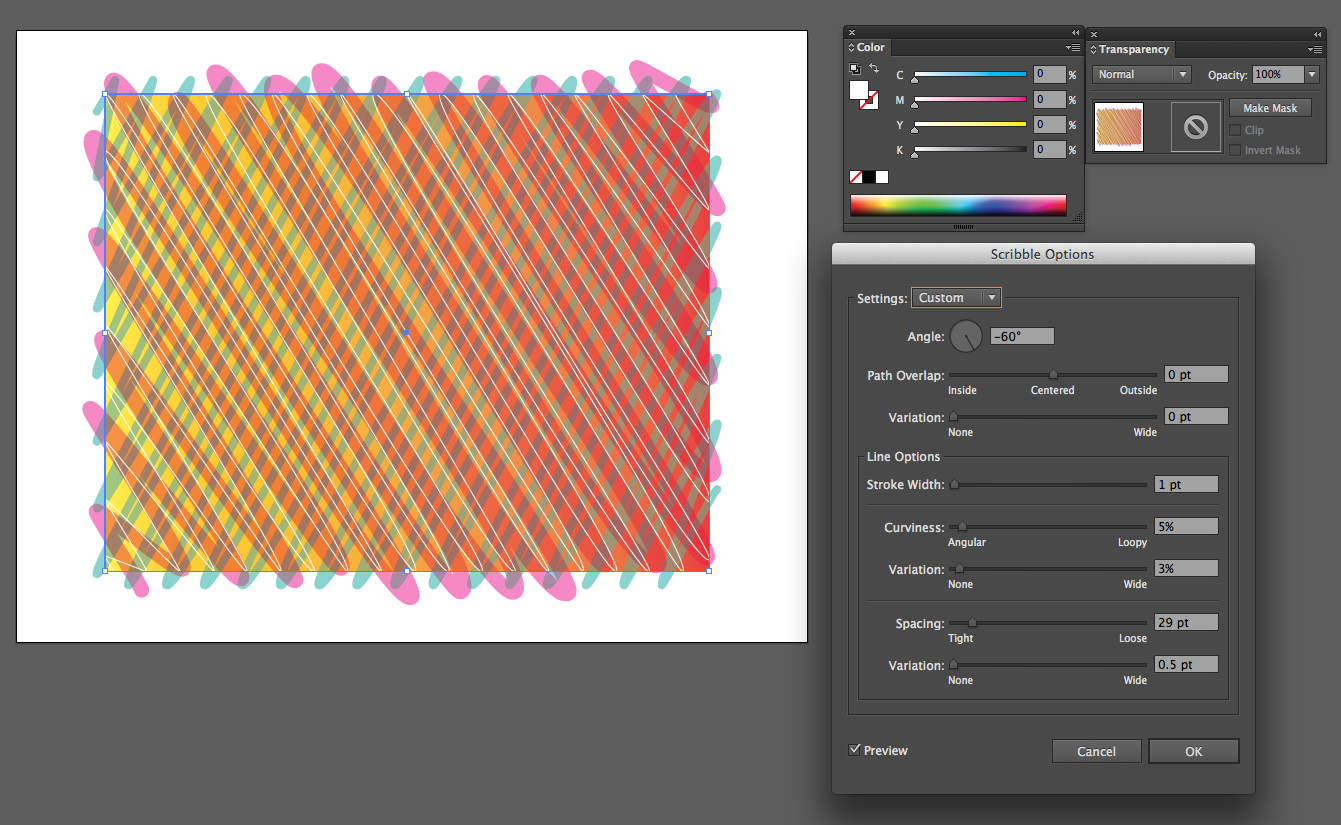Open the Opacity percentage dropdown
1341x825 pixels.
1311,74
